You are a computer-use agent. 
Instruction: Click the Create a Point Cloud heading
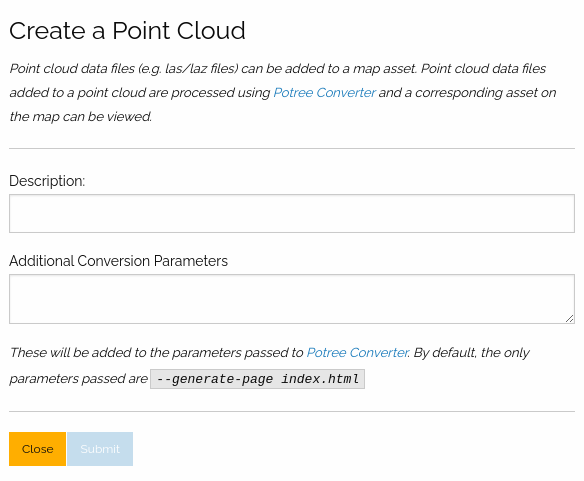(127, 30)
